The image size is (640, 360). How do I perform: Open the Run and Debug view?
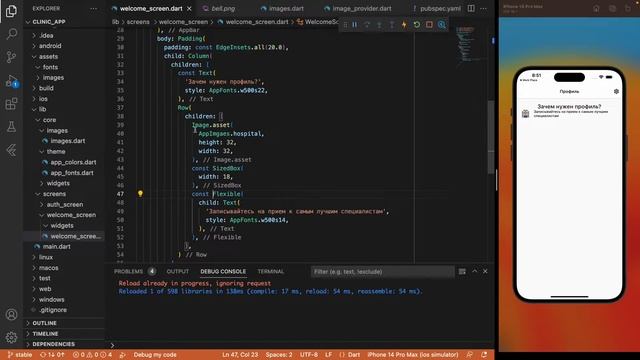[11, 81]
